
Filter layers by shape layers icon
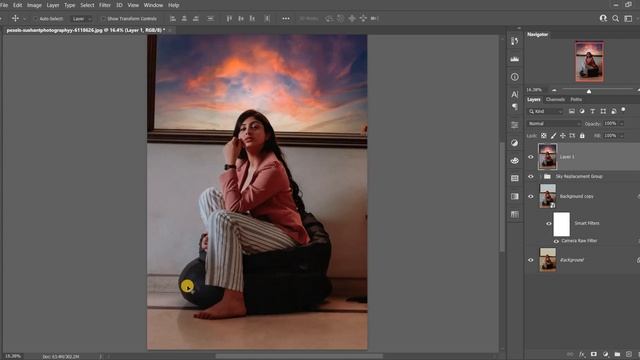pyautogui.click(x=603, y=111)
